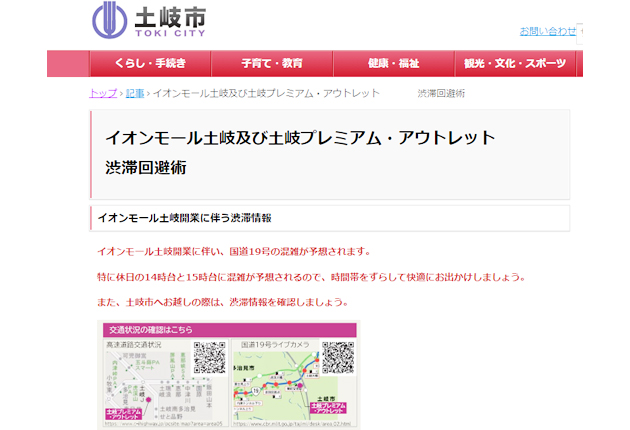Open the 観光・文化・スポーツ menu

515,63
